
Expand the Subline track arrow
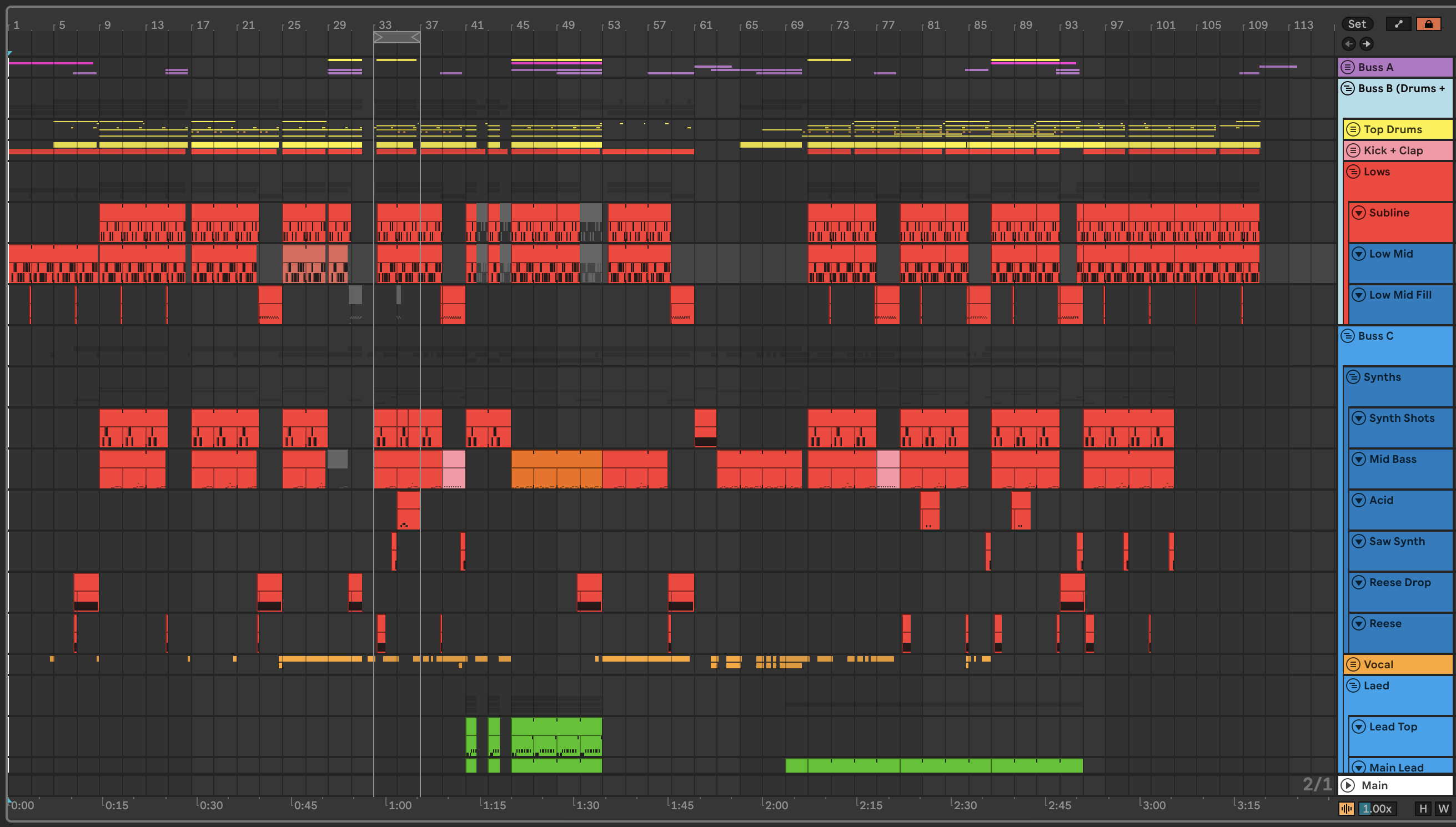point(1358,213)
